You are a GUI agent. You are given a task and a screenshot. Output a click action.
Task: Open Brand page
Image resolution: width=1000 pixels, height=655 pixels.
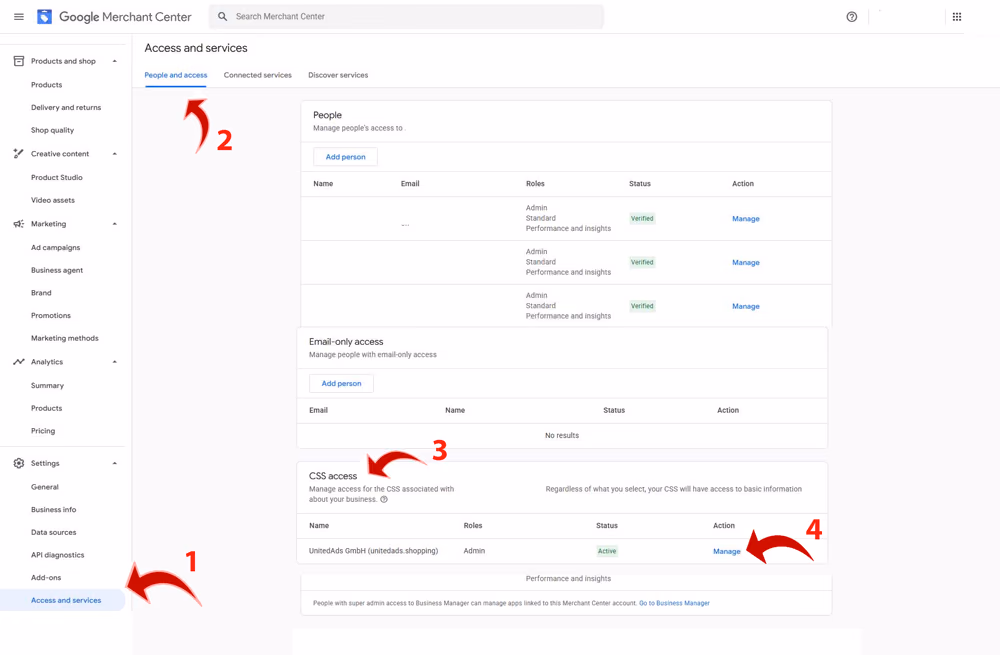pos(41,293)
